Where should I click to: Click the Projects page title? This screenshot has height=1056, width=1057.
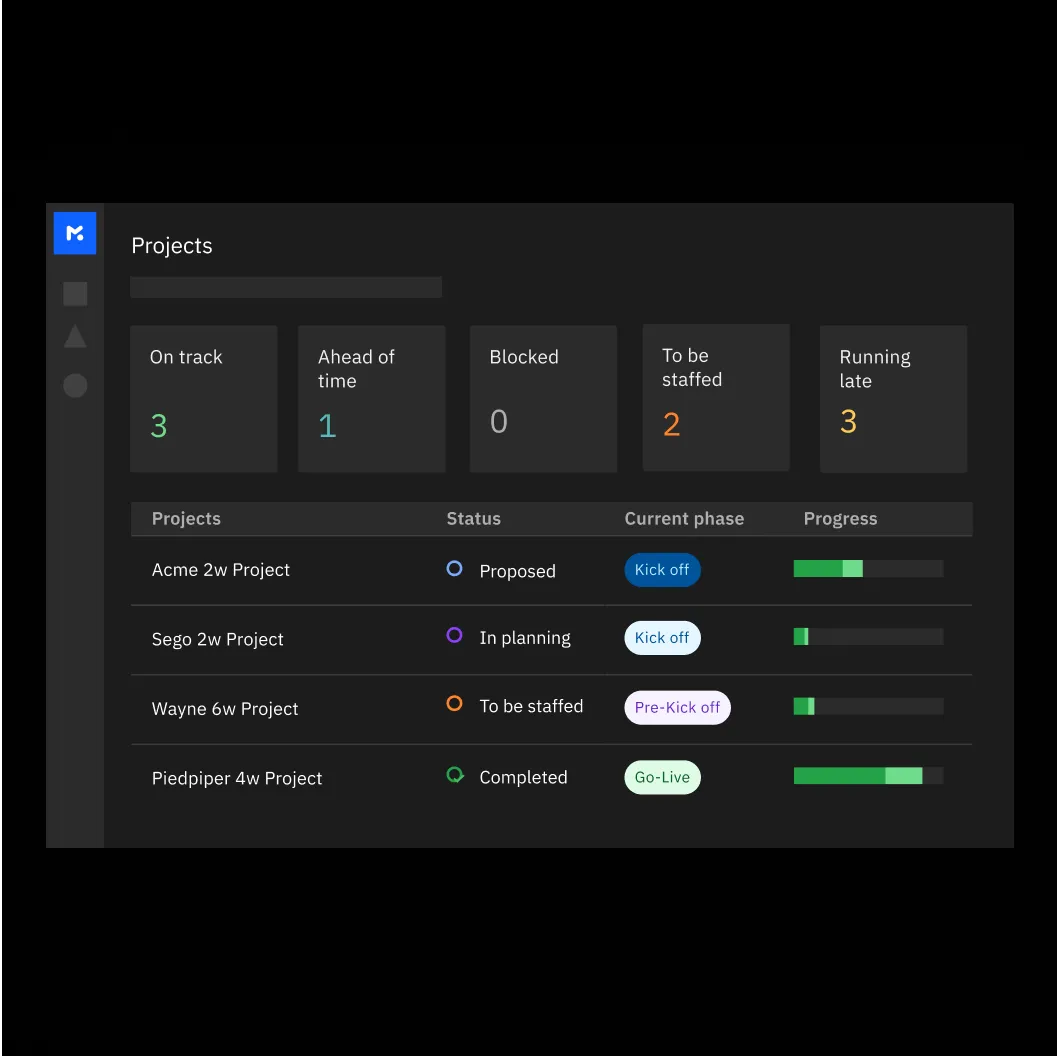click(x=171, y=245)
